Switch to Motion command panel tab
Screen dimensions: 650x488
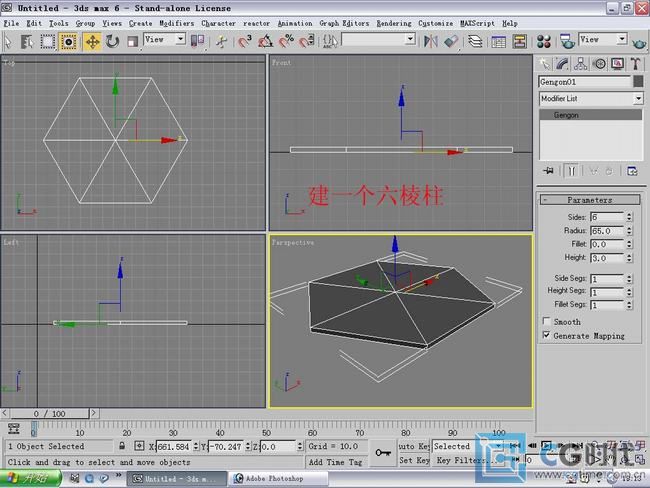tap(599, 64)
